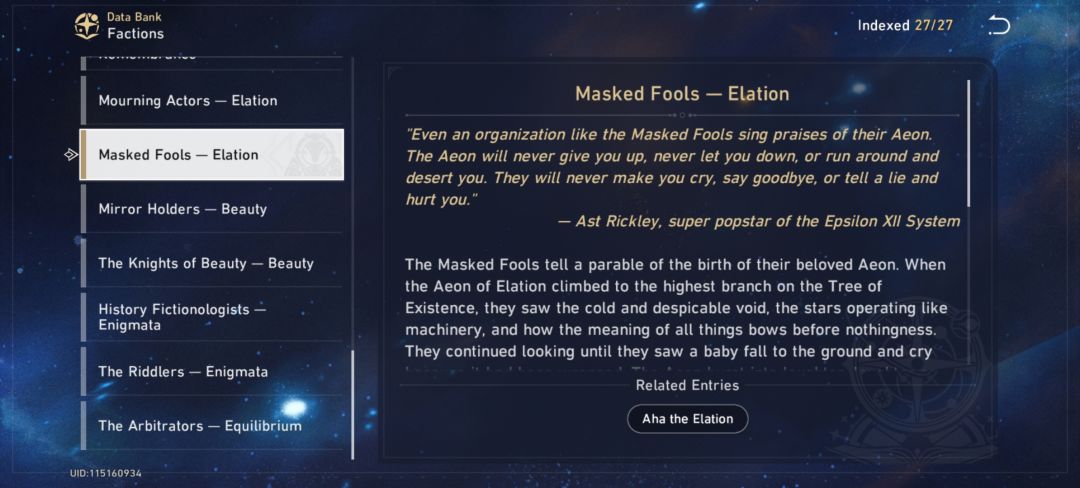Image resolution: width=1080 pixels, height=488 pixels.
Task: Click the Indexed 27/27 counter
Action: point(905,26)
